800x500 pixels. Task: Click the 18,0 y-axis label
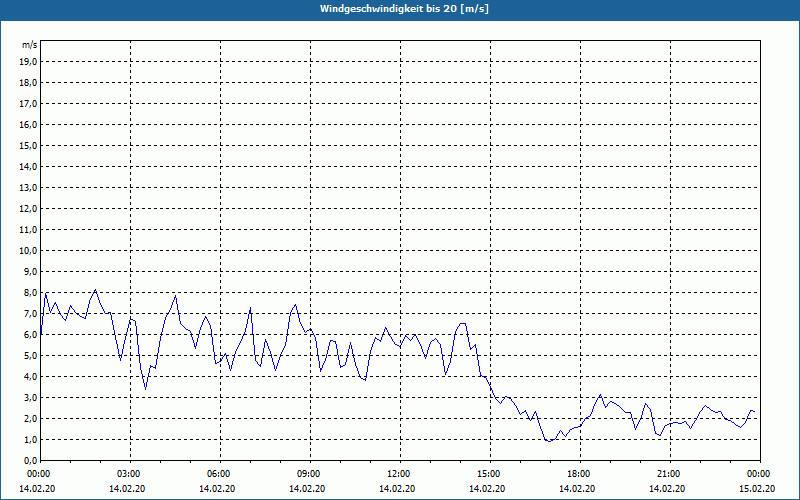pyautogui.click(x=28, y=83)
